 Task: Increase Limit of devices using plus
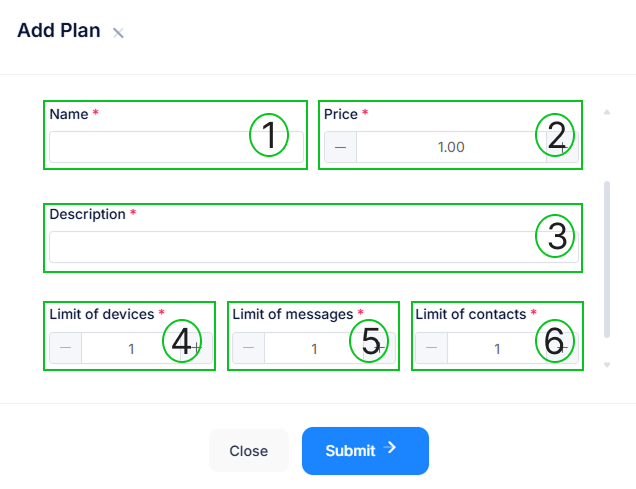pos(196,348)
